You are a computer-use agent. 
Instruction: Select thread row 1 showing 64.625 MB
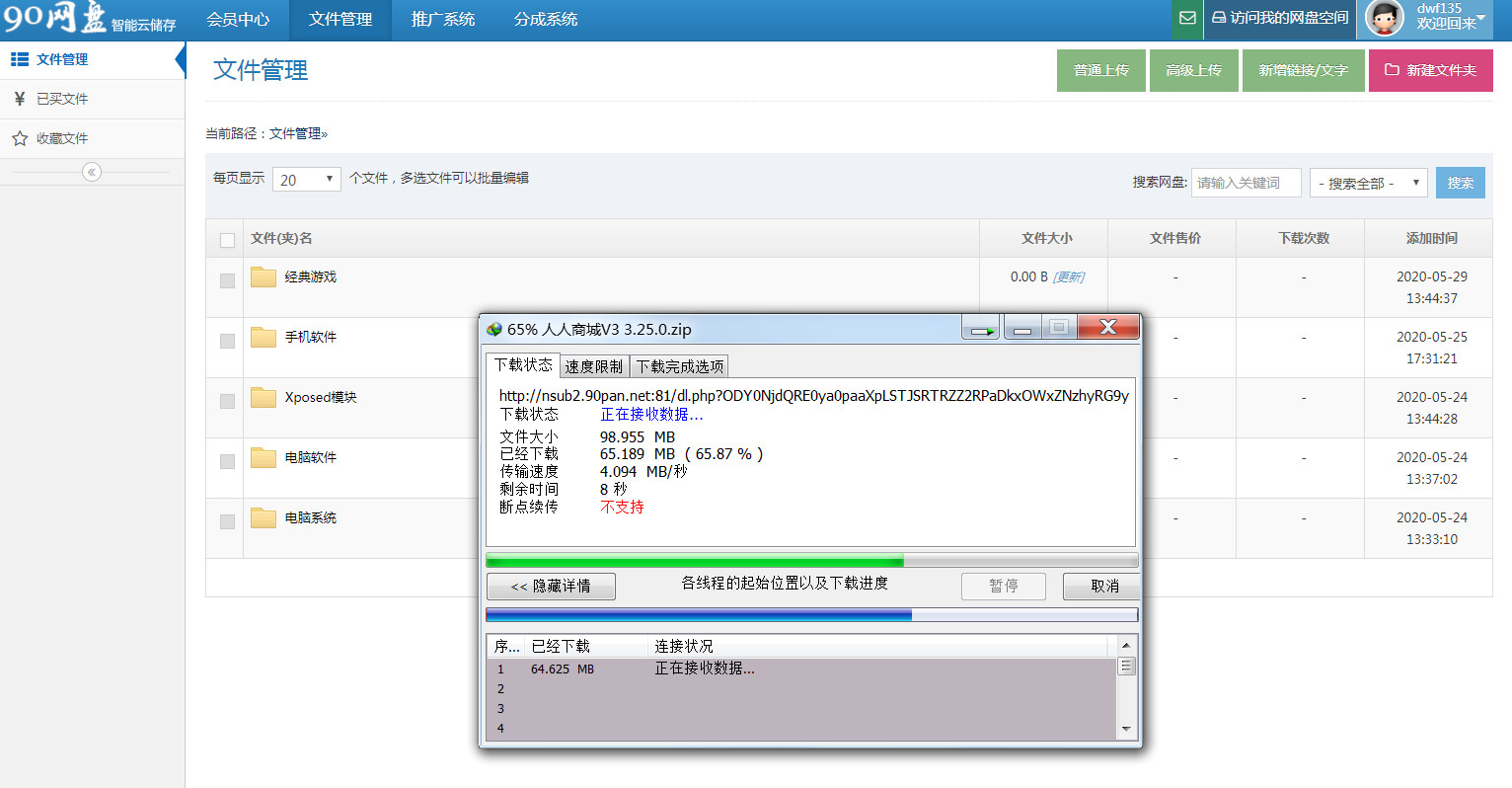tap(801, 670)
